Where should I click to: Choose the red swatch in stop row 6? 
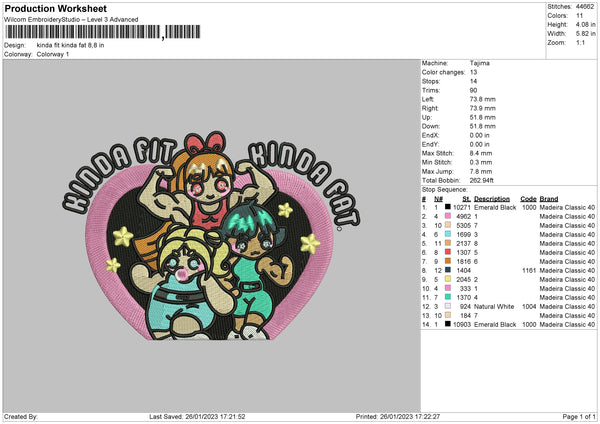click(447, 252)
